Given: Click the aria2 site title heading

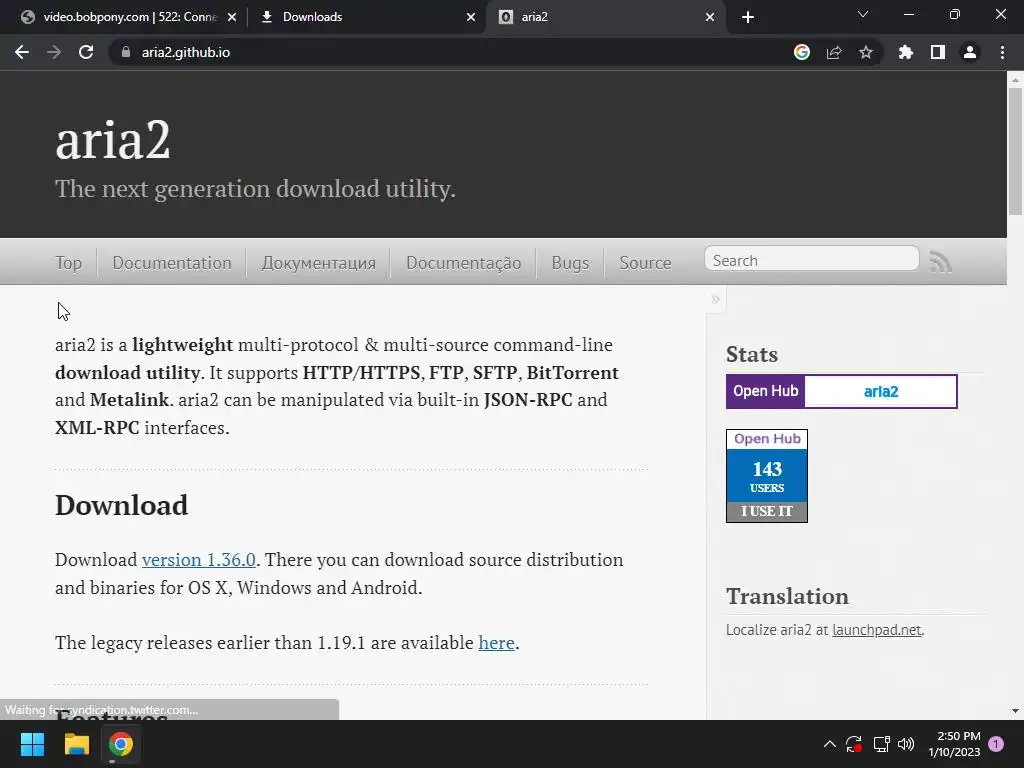Looking at the screenshot, I should pyautogui.click(x=113, y=139).
